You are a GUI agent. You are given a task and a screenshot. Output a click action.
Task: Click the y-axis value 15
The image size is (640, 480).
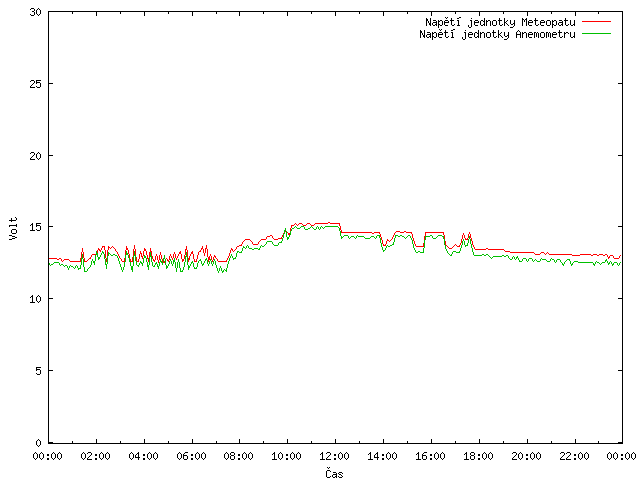point(36,227)
